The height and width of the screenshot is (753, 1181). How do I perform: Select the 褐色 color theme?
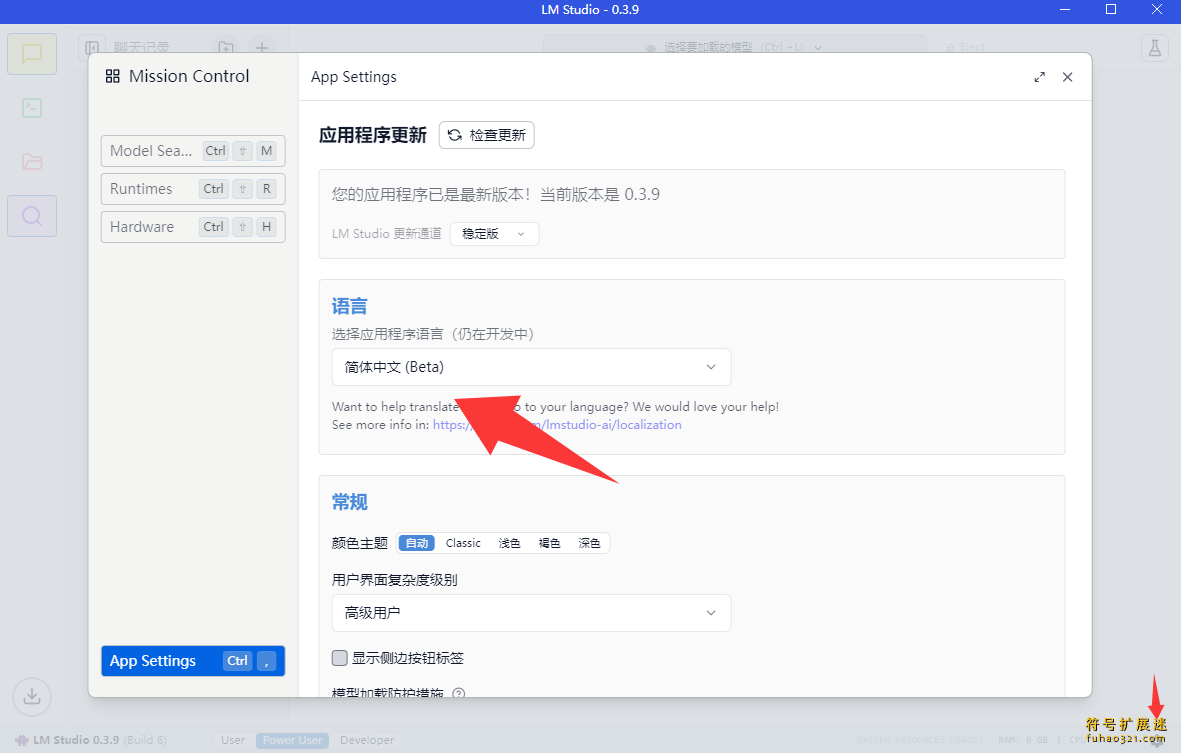click(x=549, y=543)
